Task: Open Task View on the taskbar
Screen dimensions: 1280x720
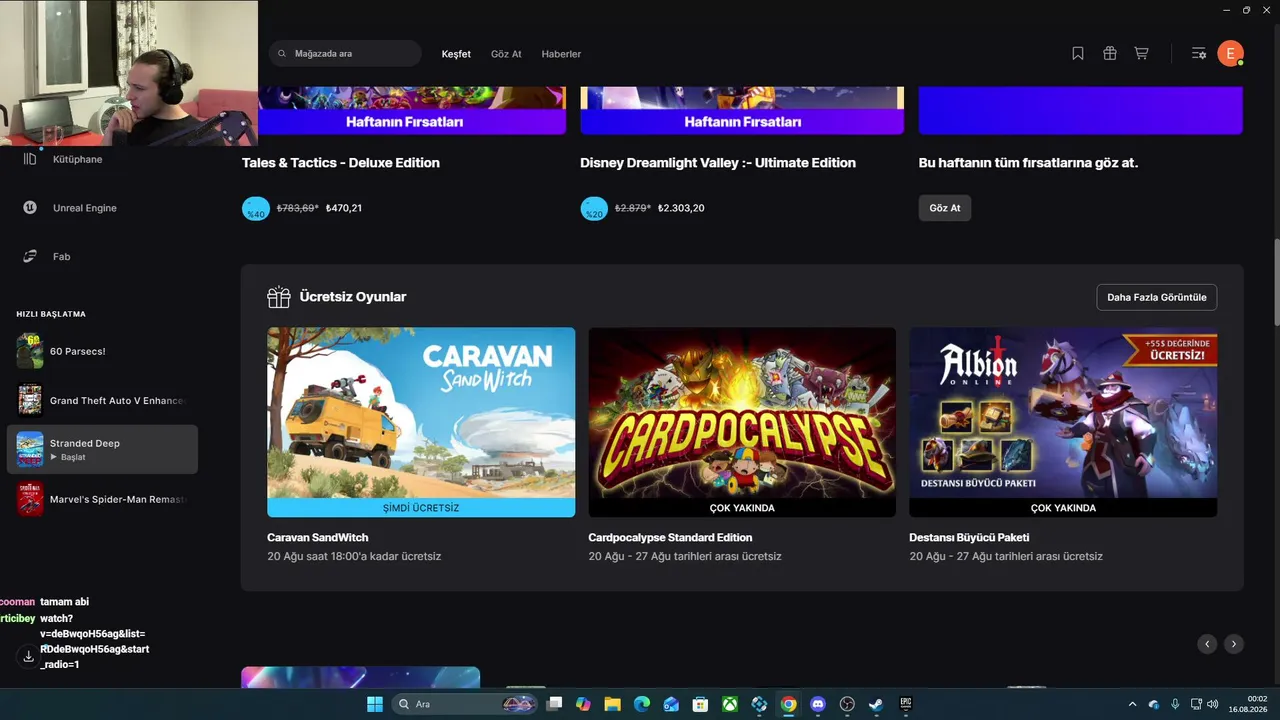Action: point(554,704)
